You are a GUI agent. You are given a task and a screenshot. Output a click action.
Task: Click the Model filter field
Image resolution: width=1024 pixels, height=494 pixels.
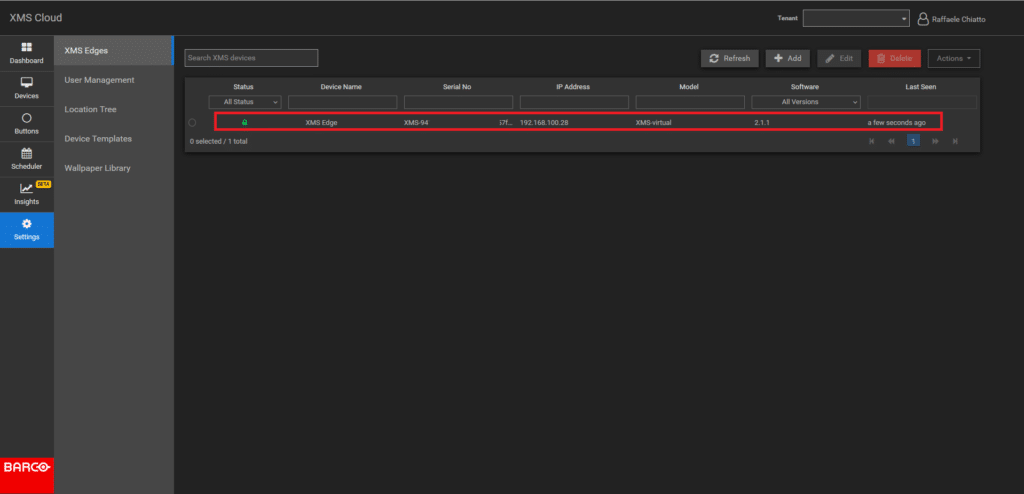point(690,102)
